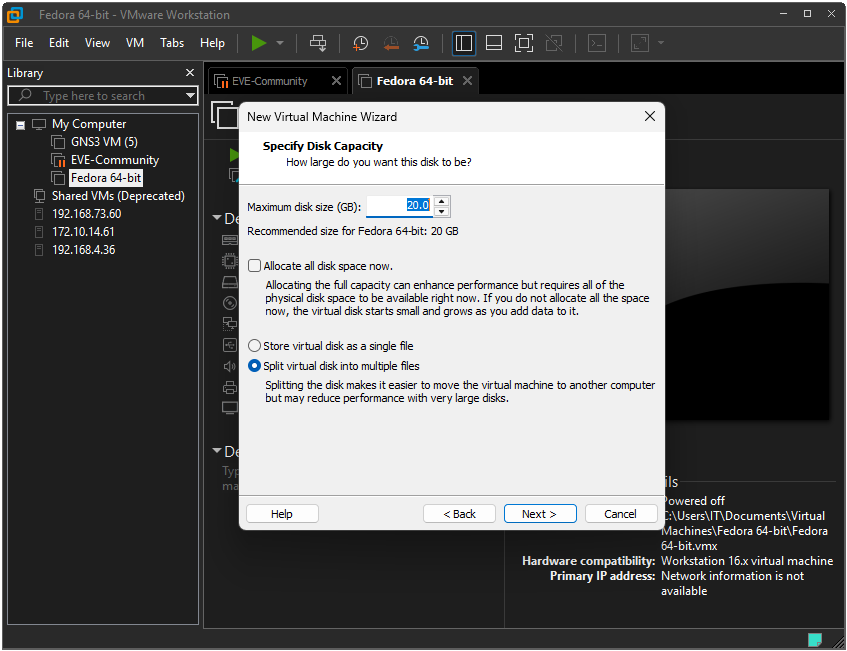Click the green power on play button

coord(259,43)
